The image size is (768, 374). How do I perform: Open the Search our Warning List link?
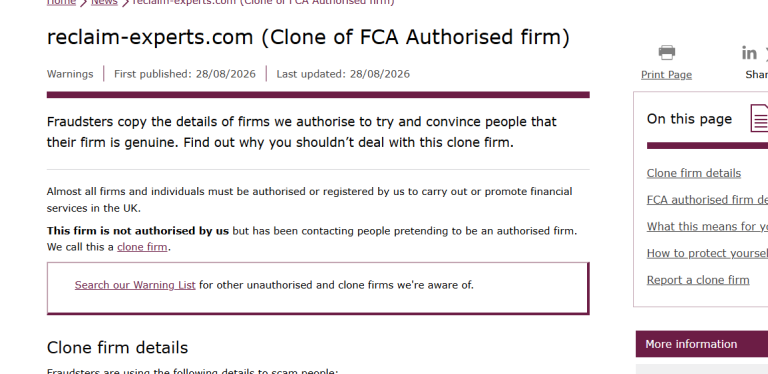tap(135, 285)
